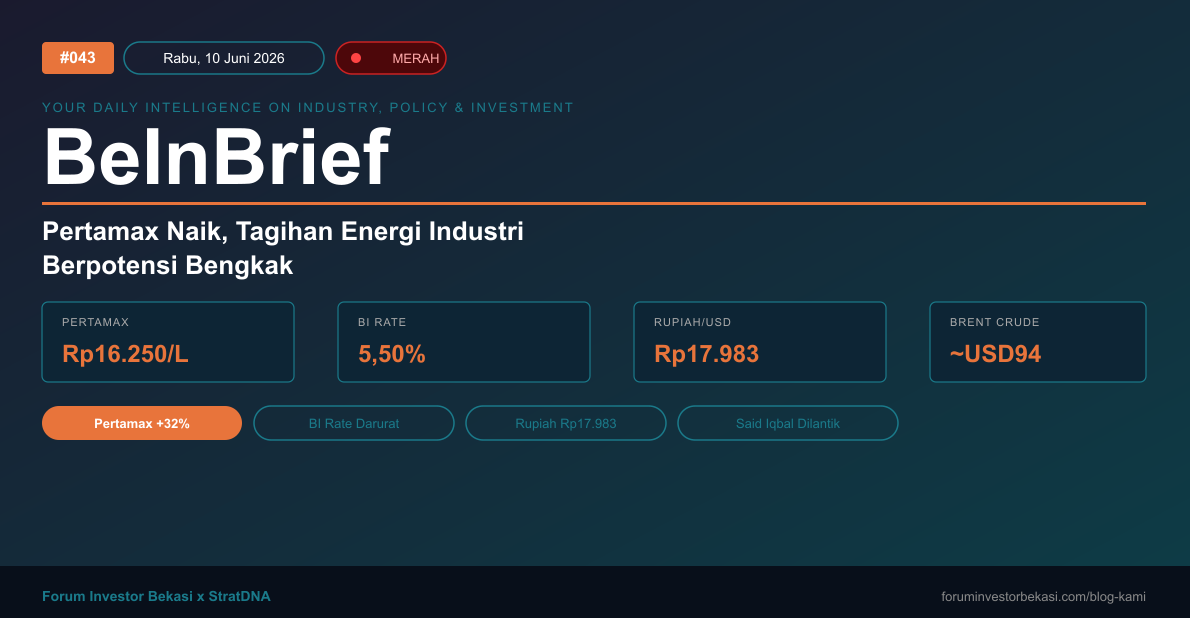Image resolution: width=1190 pixels, height=618 pixels.
Task: Click the Rp16.250/L value
Action: pos(125,354)
